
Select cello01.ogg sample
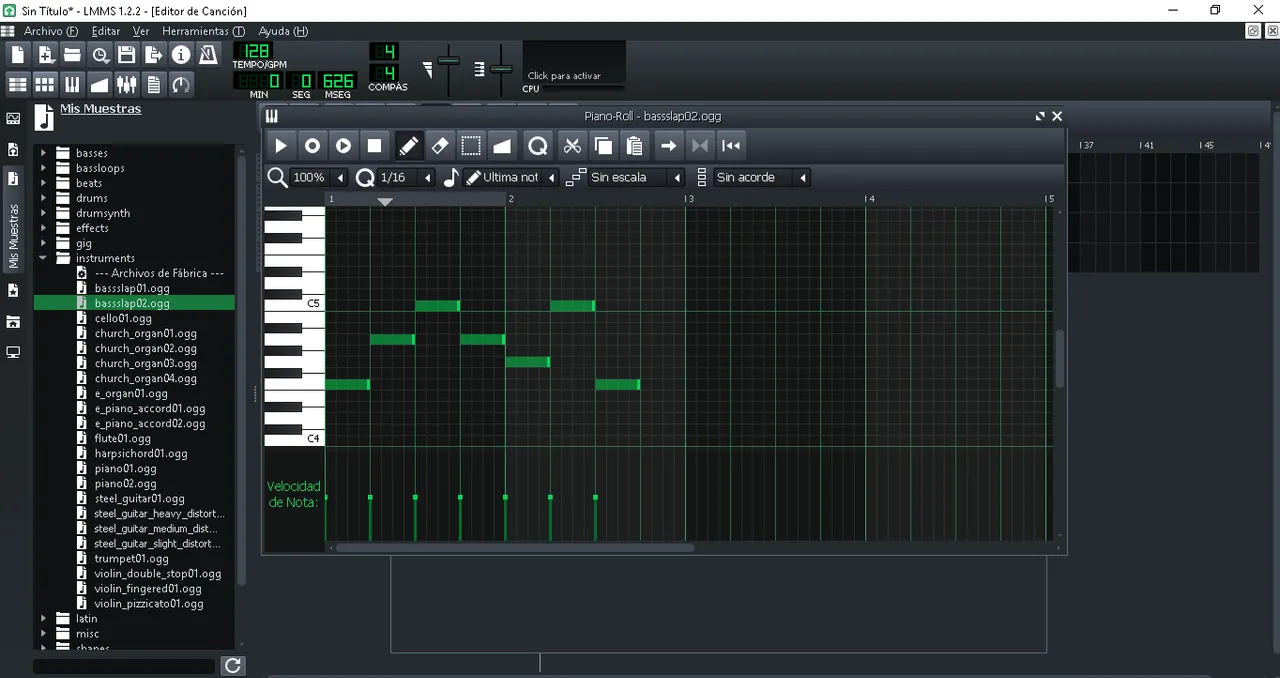[123, 318]
